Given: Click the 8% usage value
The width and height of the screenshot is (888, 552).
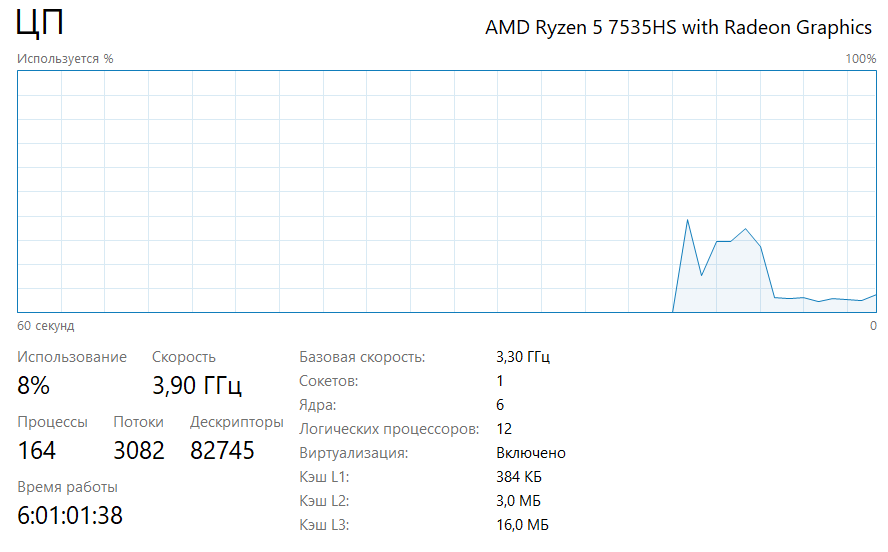Looking at the screenshot, I should pos(33,386).
